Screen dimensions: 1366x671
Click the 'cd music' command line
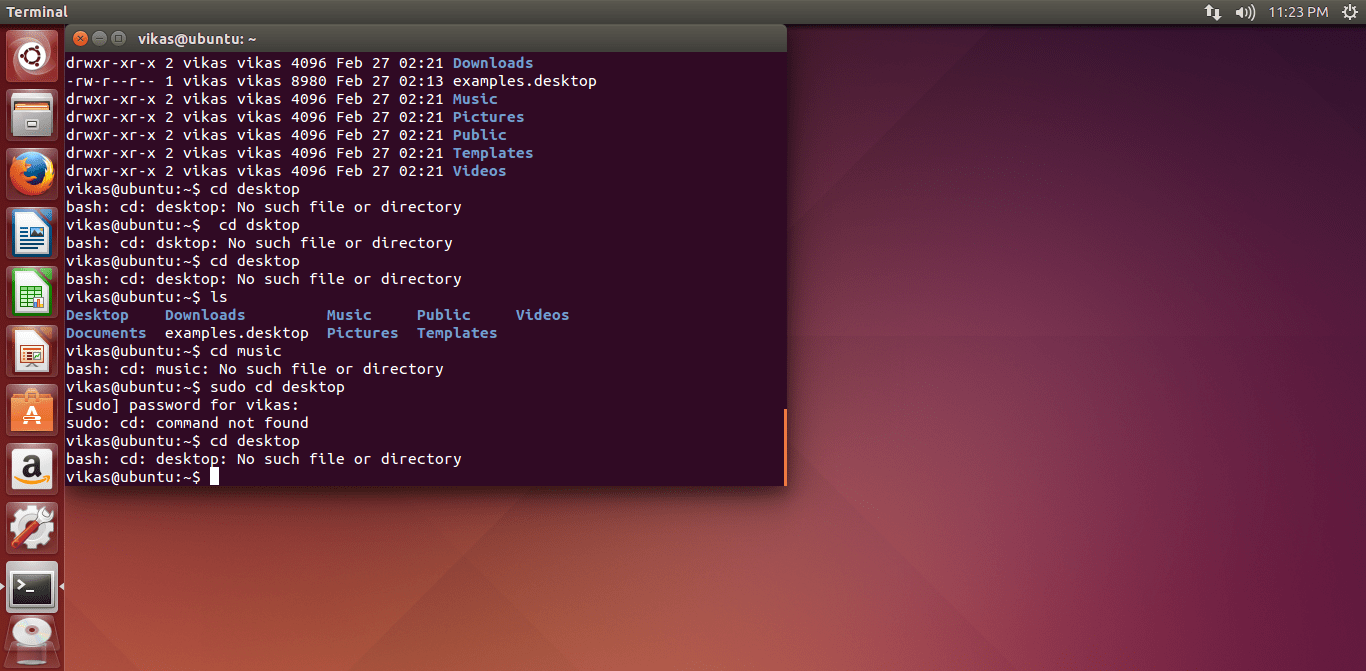click(x=174, y=351)
